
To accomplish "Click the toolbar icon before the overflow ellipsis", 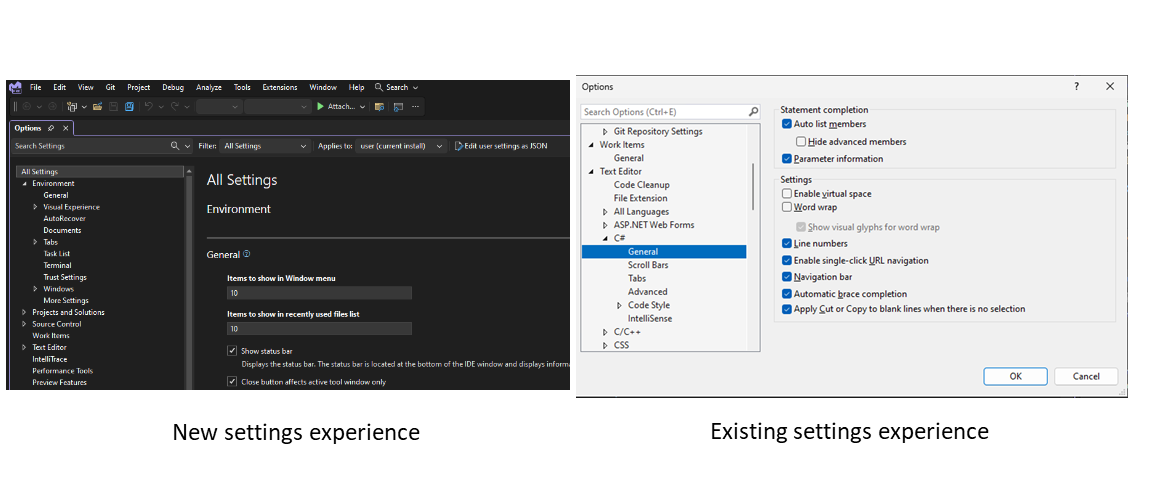I will pos(398,106).
